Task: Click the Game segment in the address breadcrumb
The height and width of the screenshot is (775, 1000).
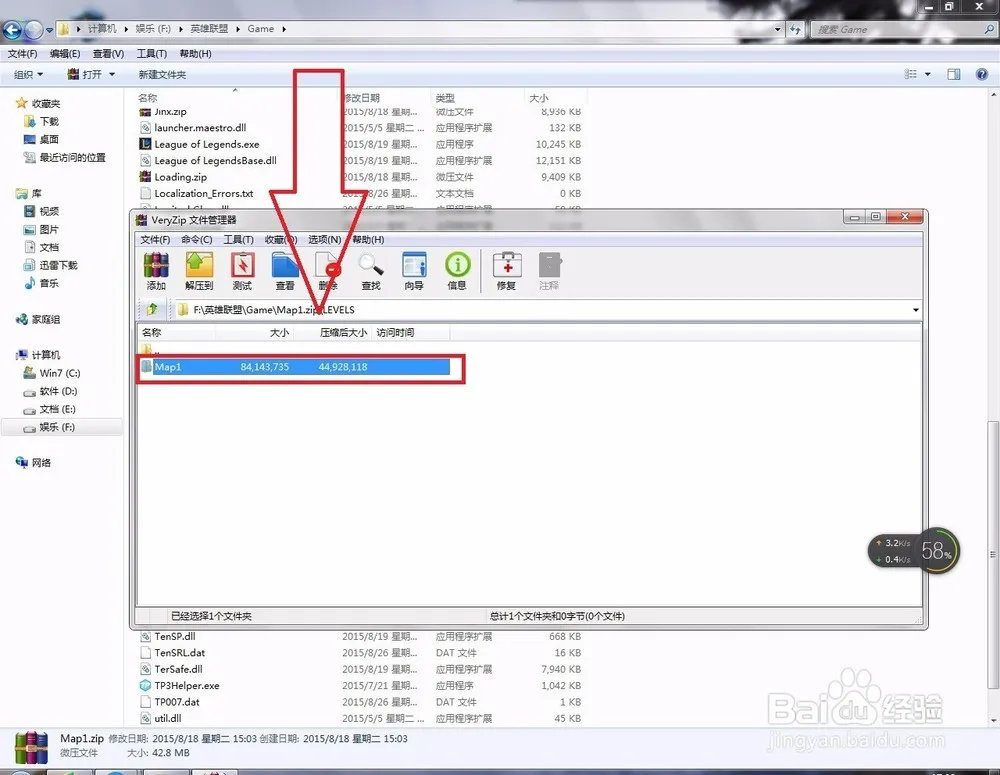Action: (261, 29)
